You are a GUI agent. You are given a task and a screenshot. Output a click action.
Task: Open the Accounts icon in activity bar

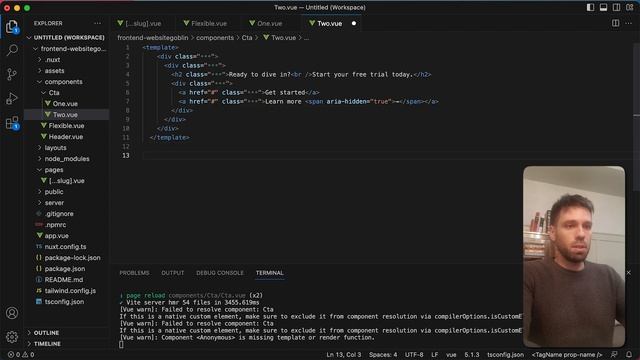coord(12,313)
